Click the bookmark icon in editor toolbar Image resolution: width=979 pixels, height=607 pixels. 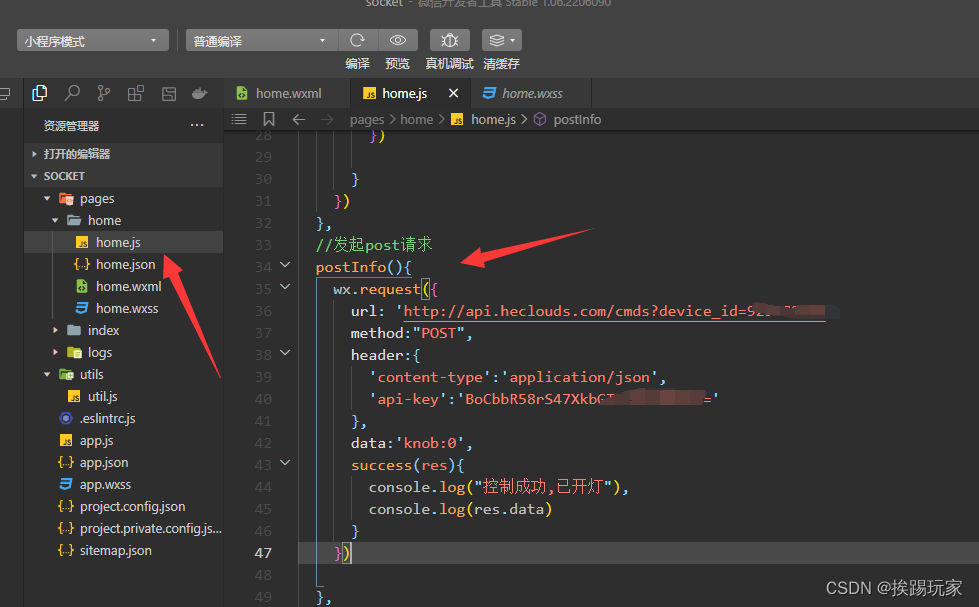(x=268, y=119)
